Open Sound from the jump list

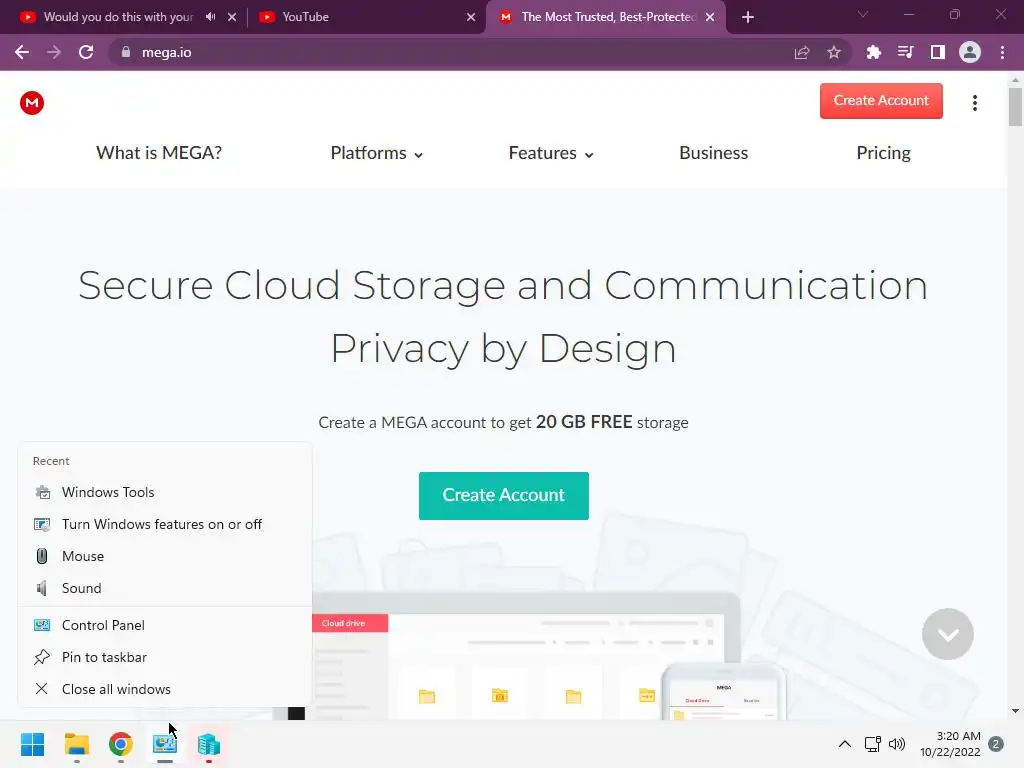[165, 588]
